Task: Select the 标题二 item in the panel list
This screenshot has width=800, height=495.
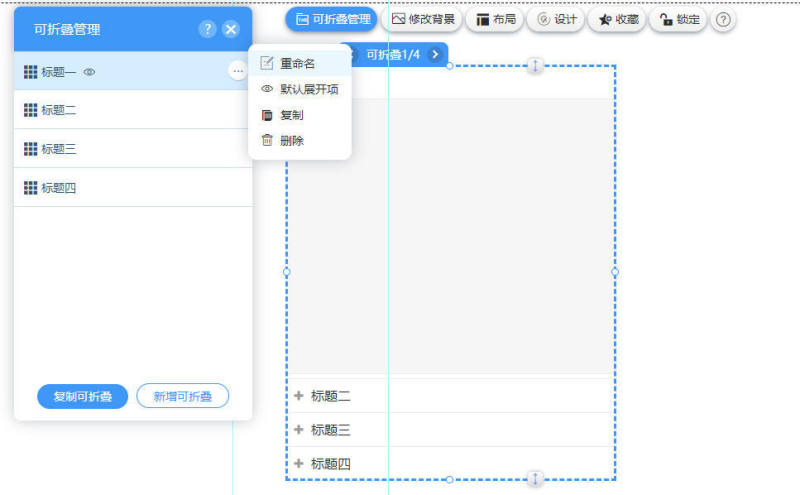Action: click(59, 110)
